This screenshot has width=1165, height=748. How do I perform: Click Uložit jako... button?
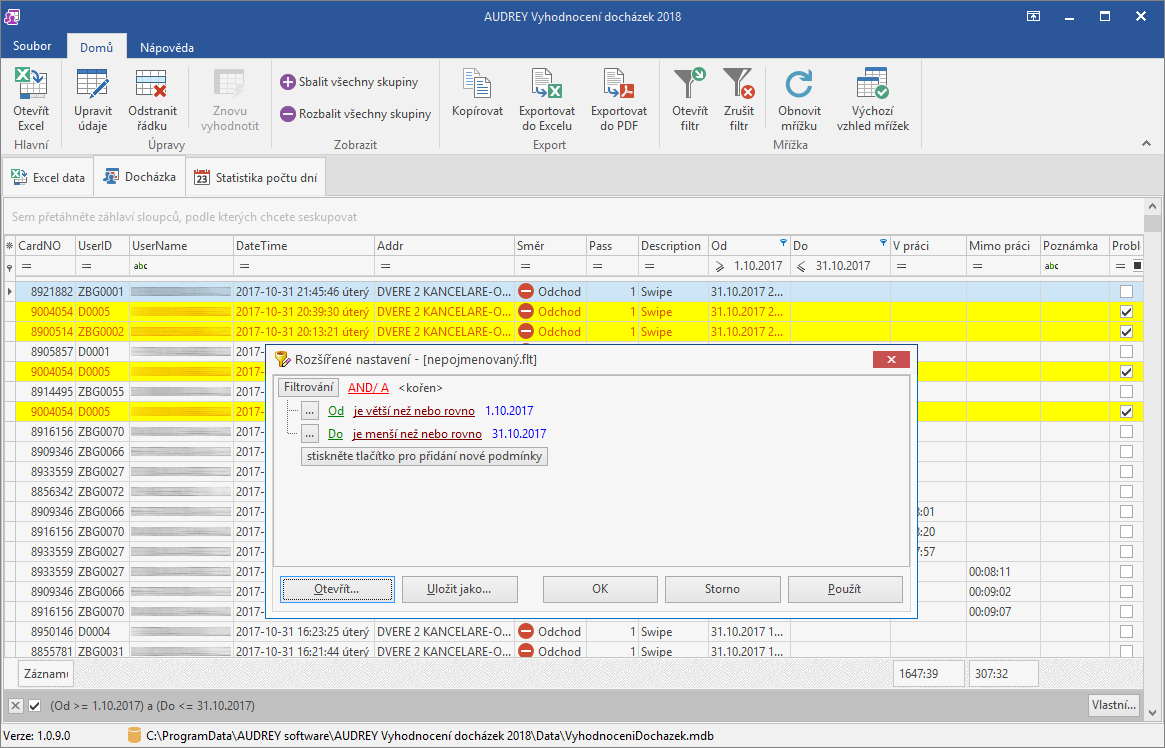(x=459, y=589)
